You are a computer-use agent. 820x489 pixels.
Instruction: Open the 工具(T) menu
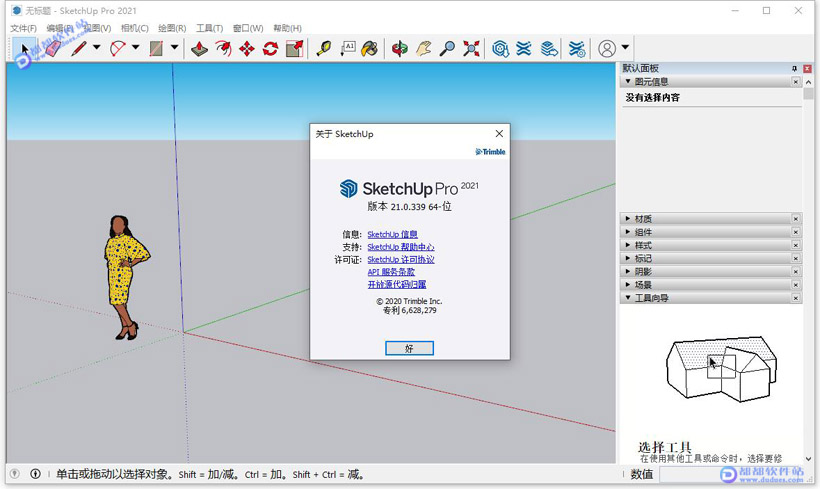pos(209,28)
